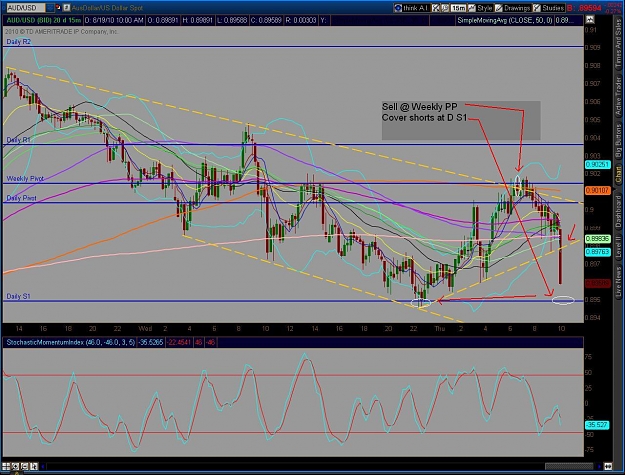Viewport: 625px width, 475px height.
Task: Open the Live News side tab
Action: (x=618, y=281)
